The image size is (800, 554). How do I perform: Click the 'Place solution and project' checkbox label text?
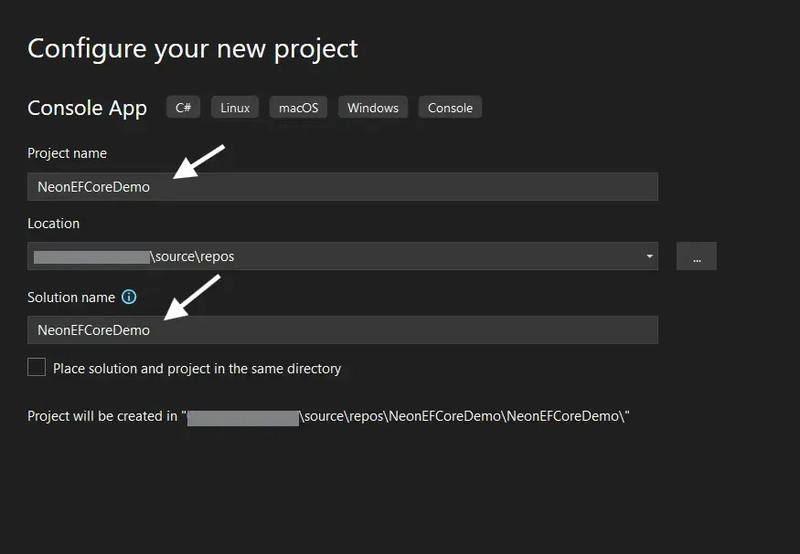(197, 368)
